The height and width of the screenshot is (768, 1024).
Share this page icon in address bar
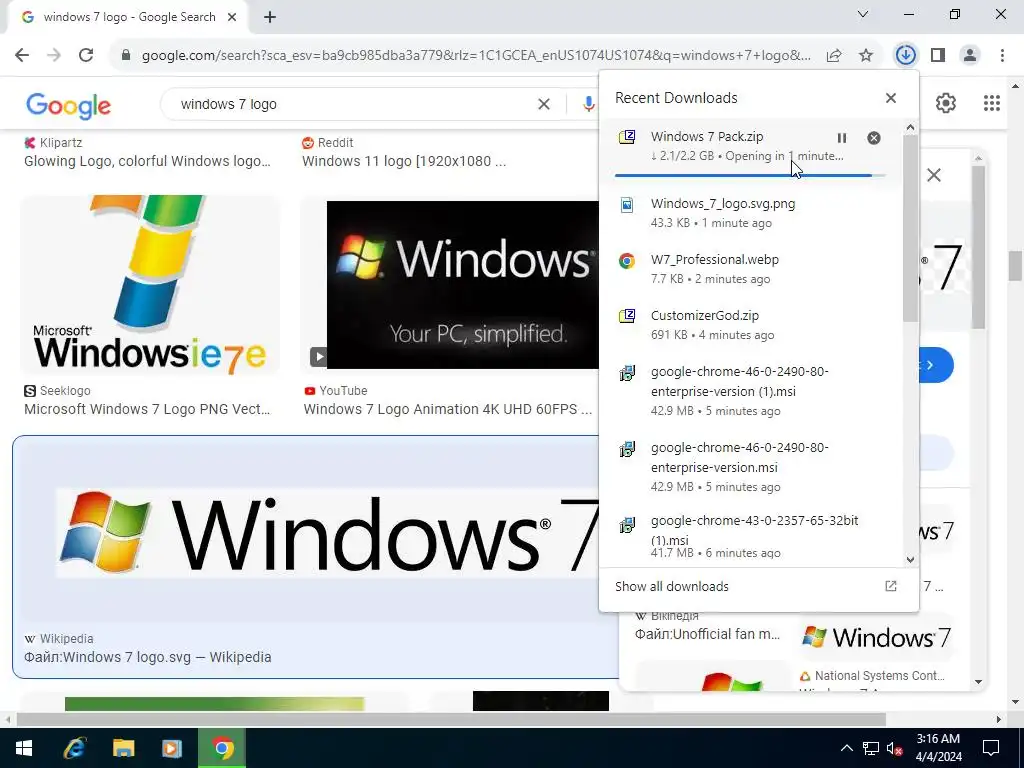[x=834, y=56]
